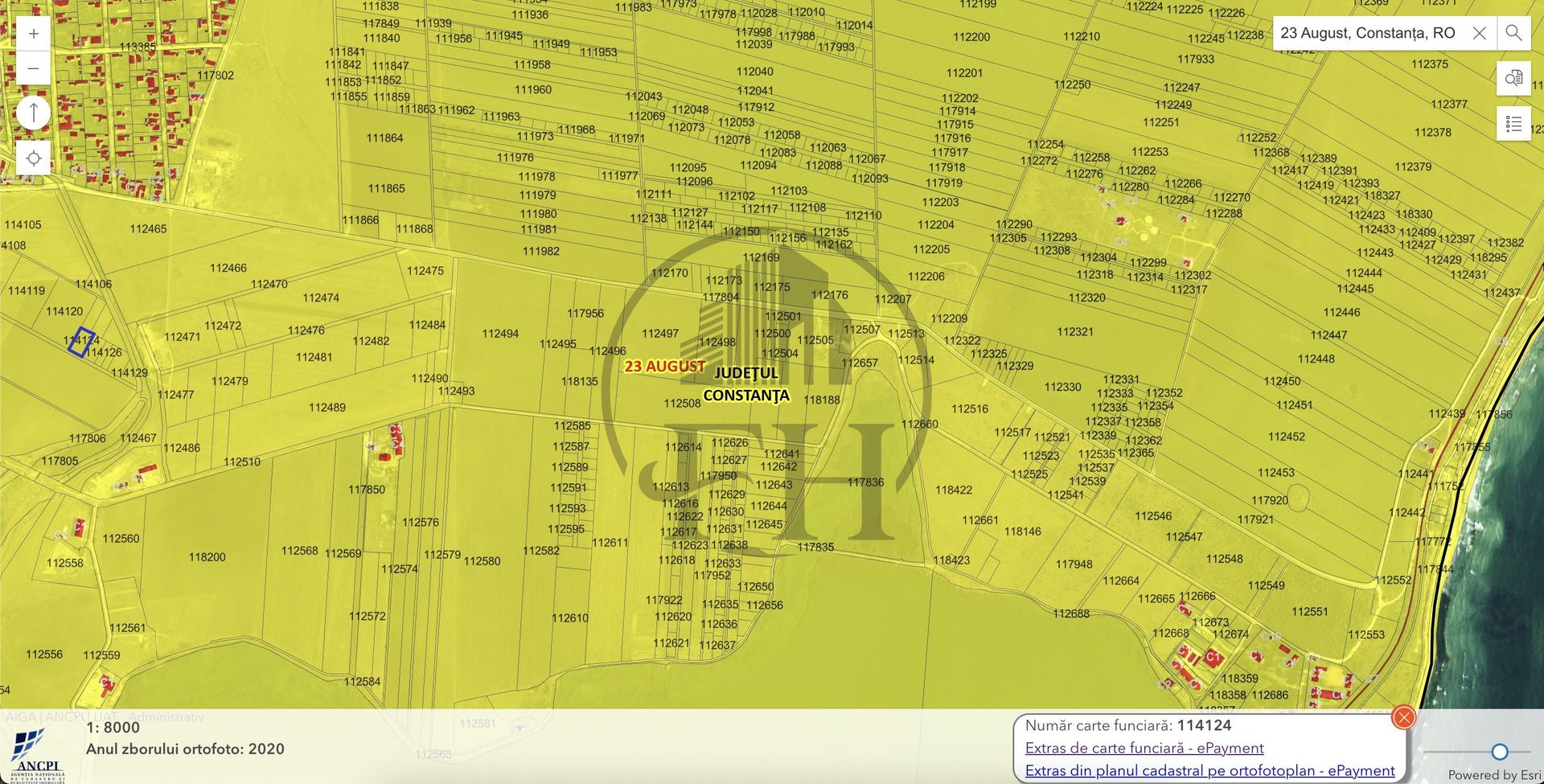Close the cadastral info popup
The width and height of the screenshot is (1544, 784).
[1403, 716]
